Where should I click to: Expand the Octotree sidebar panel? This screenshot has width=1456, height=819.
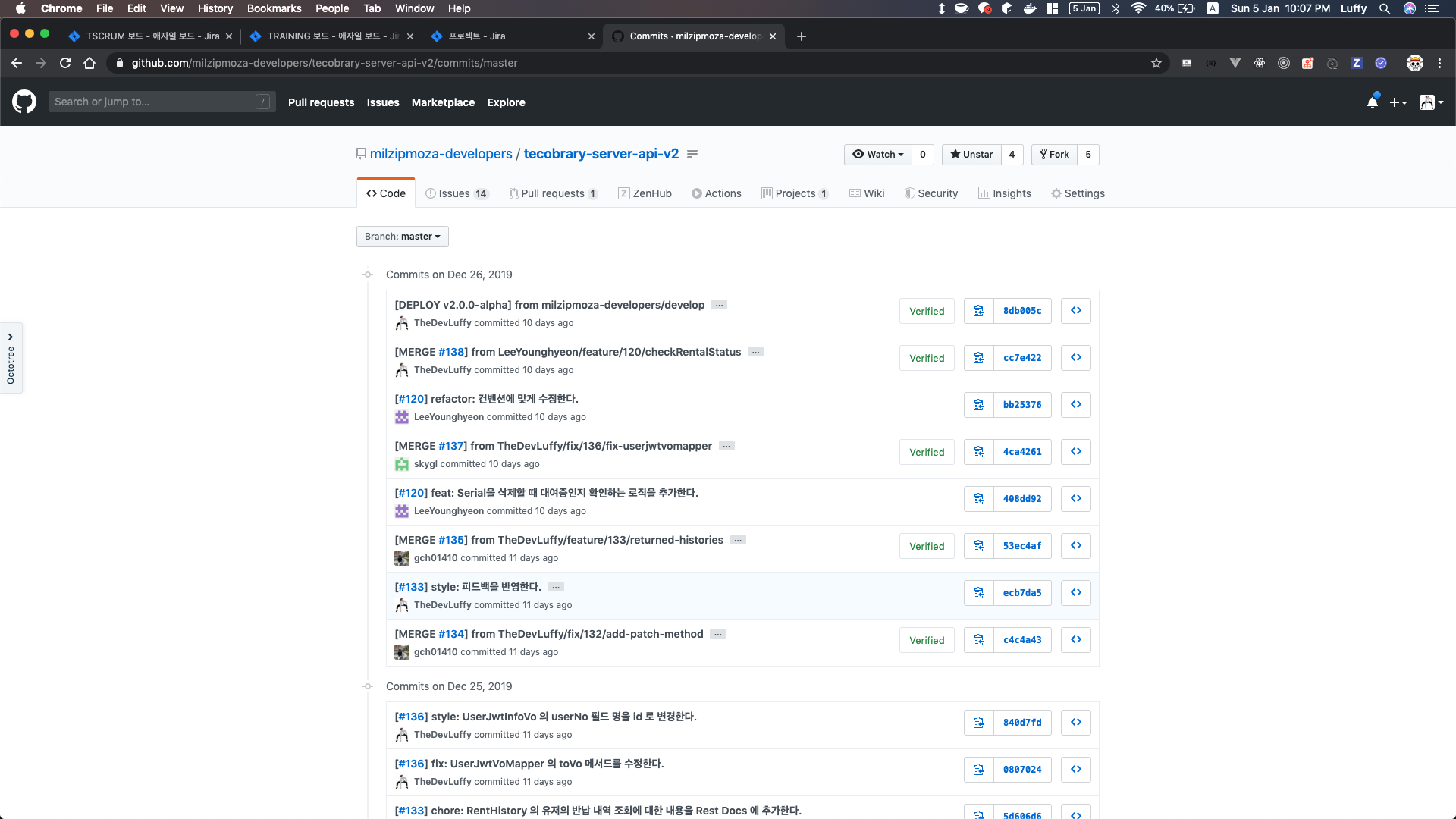coord(11,358)
